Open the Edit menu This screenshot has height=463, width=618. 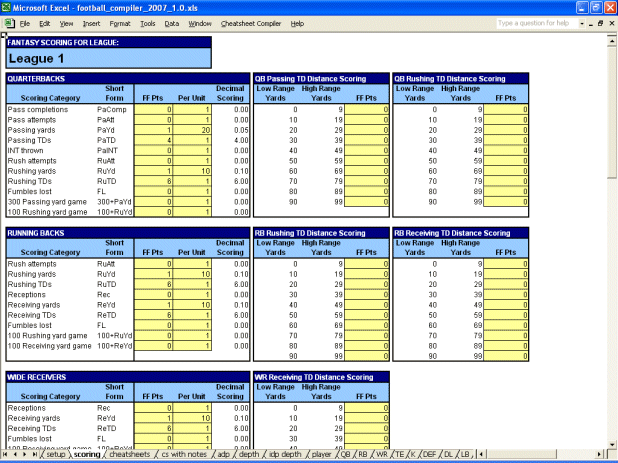tap(45, 24)
